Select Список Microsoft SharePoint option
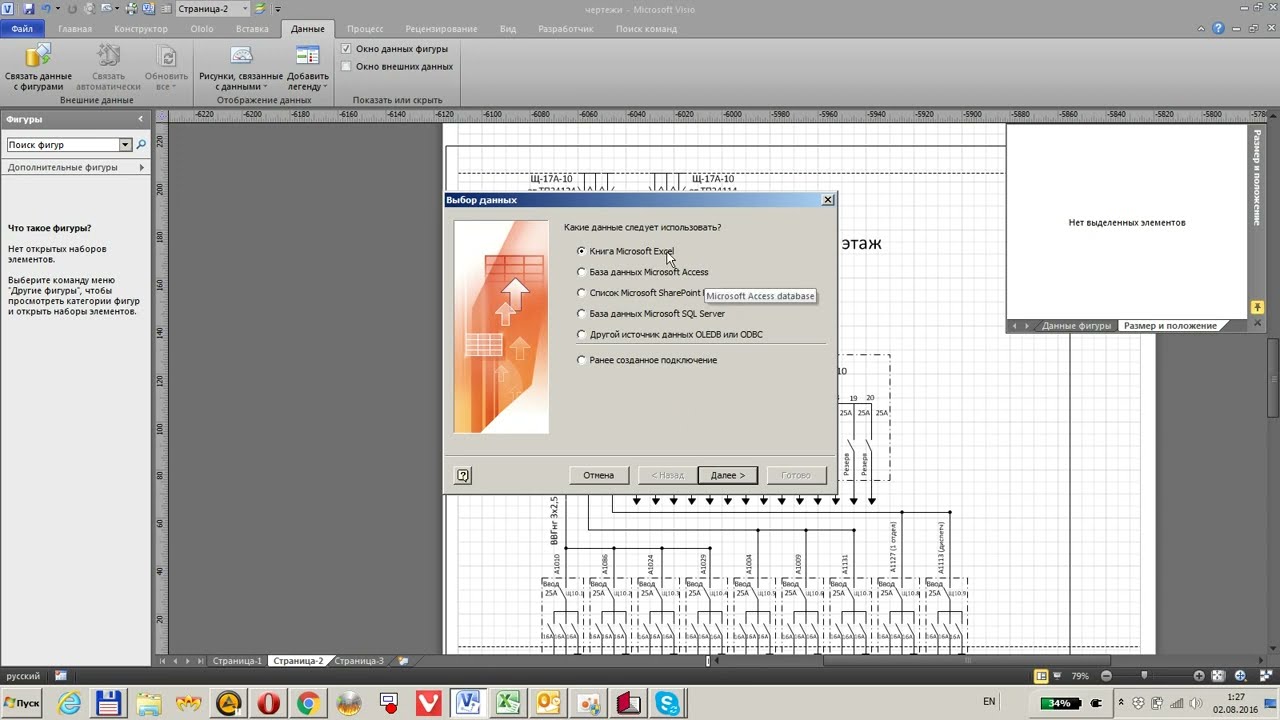Image resolution: width=1280 pixels, height=720 pixels. pos(582,293)
